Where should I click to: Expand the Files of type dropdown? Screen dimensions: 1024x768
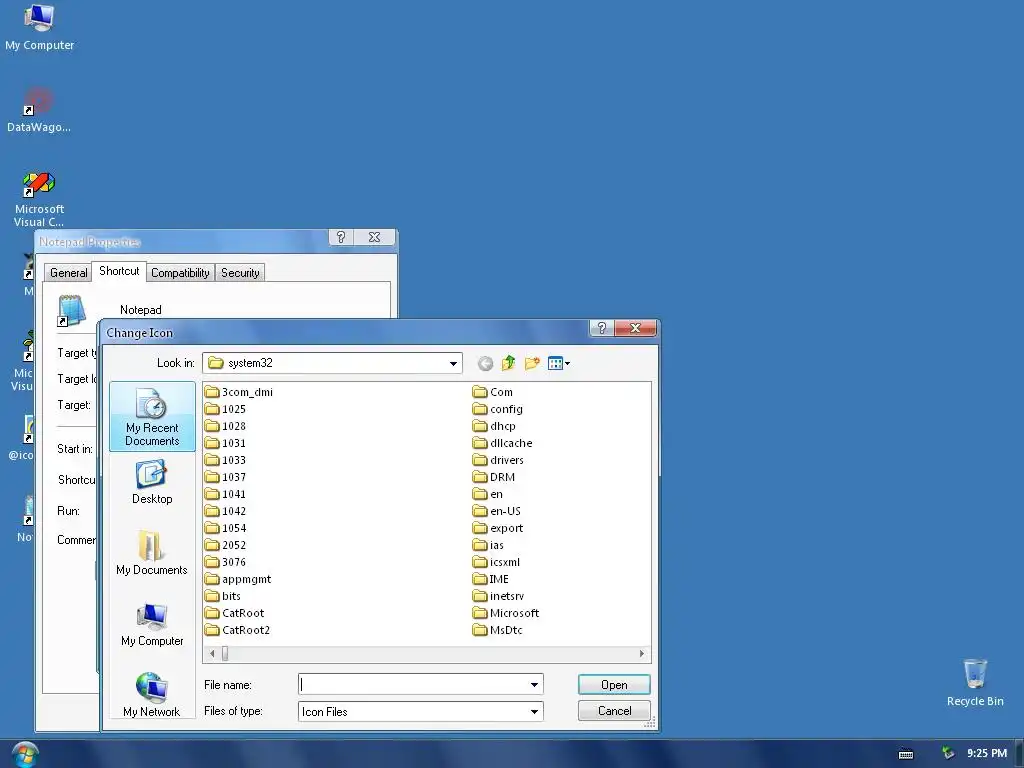coord(534,711)
